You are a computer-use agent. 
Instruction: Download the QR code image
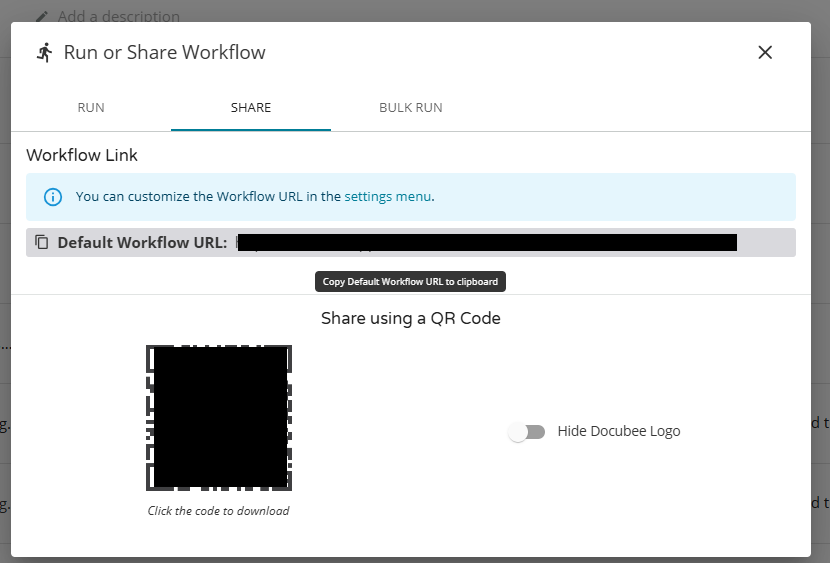[x=219, y=417]
